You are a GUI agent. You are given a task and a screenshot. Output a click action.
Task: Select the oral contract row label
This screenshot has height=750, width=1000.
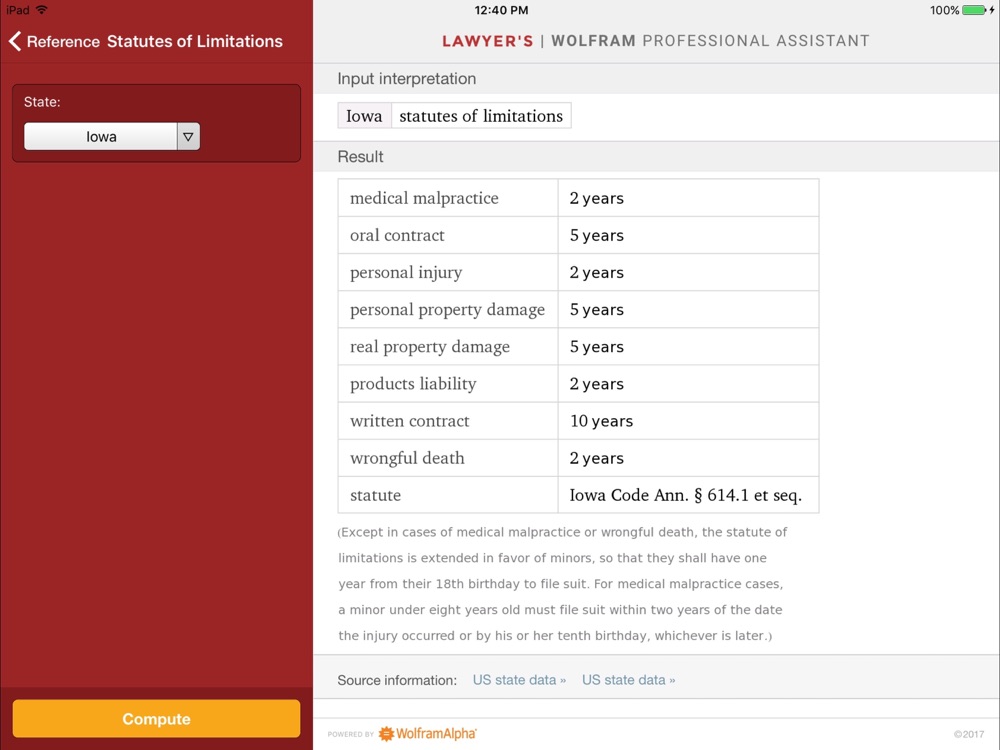[397, 235]
